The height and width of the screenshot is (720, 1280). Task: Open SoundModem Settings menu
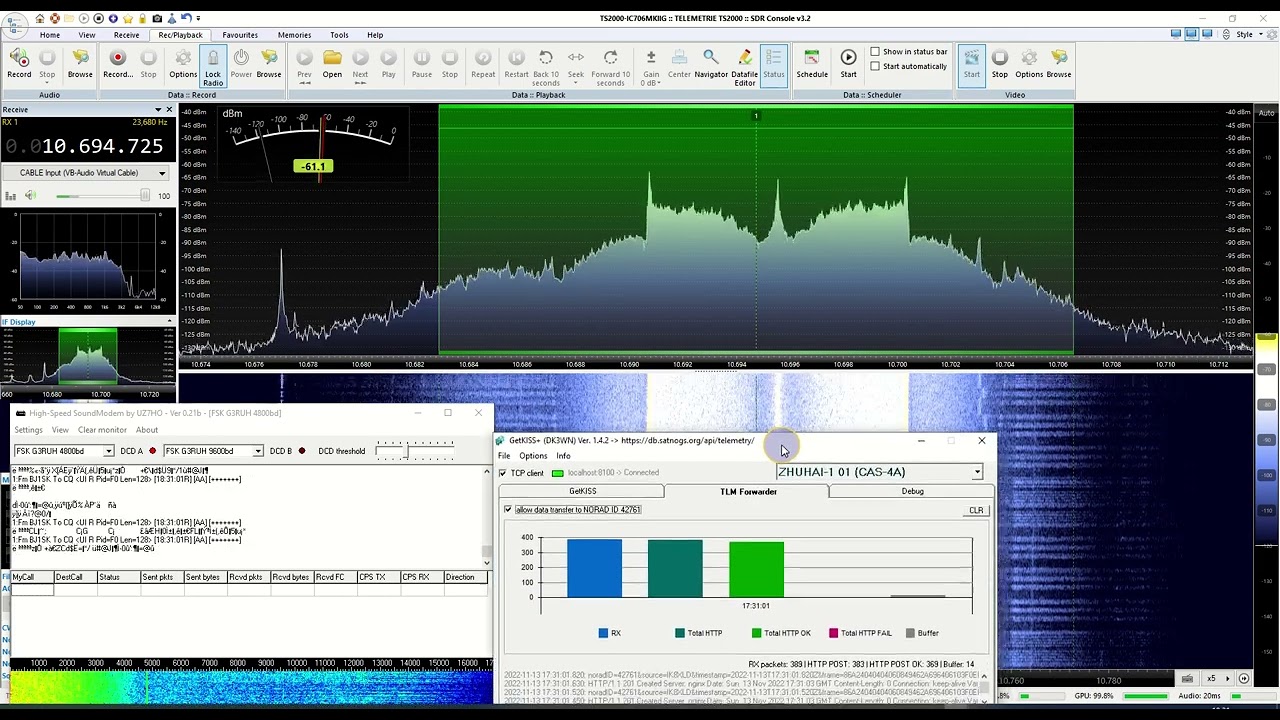(28, 430)
